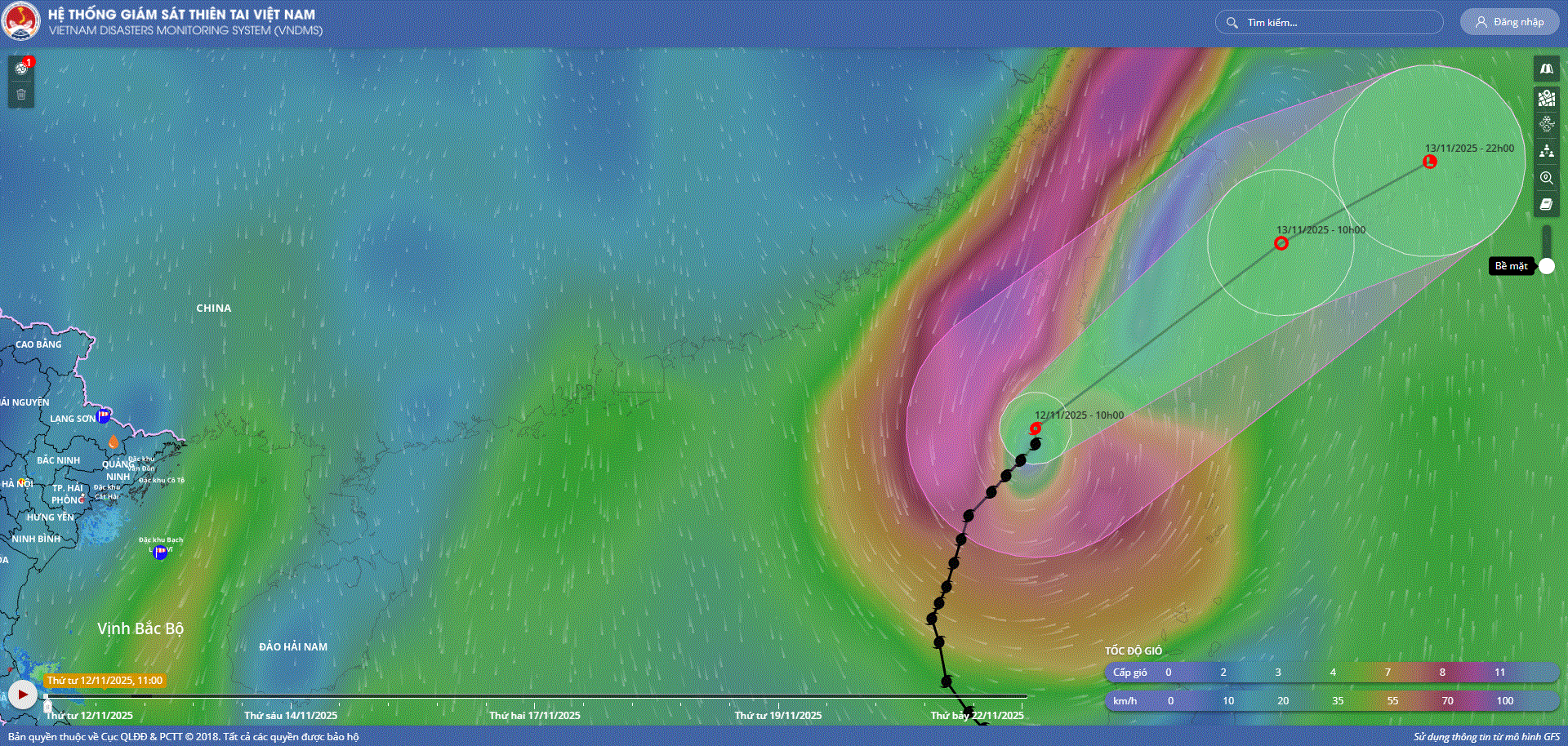
Task: Open the basemap folded-map icon
Action: [1546, 69]
